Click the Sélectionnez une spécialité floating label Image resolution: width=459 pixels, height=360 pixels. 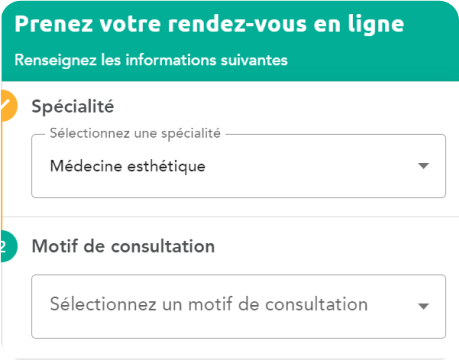[135, 133]
